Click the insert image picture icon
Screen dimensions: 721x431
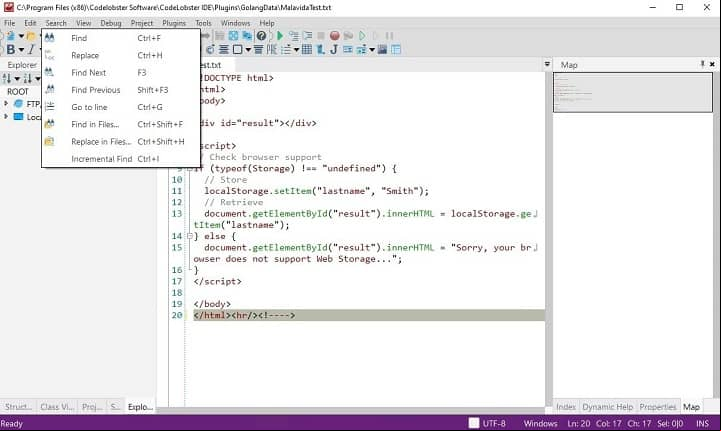coord(382,49)
